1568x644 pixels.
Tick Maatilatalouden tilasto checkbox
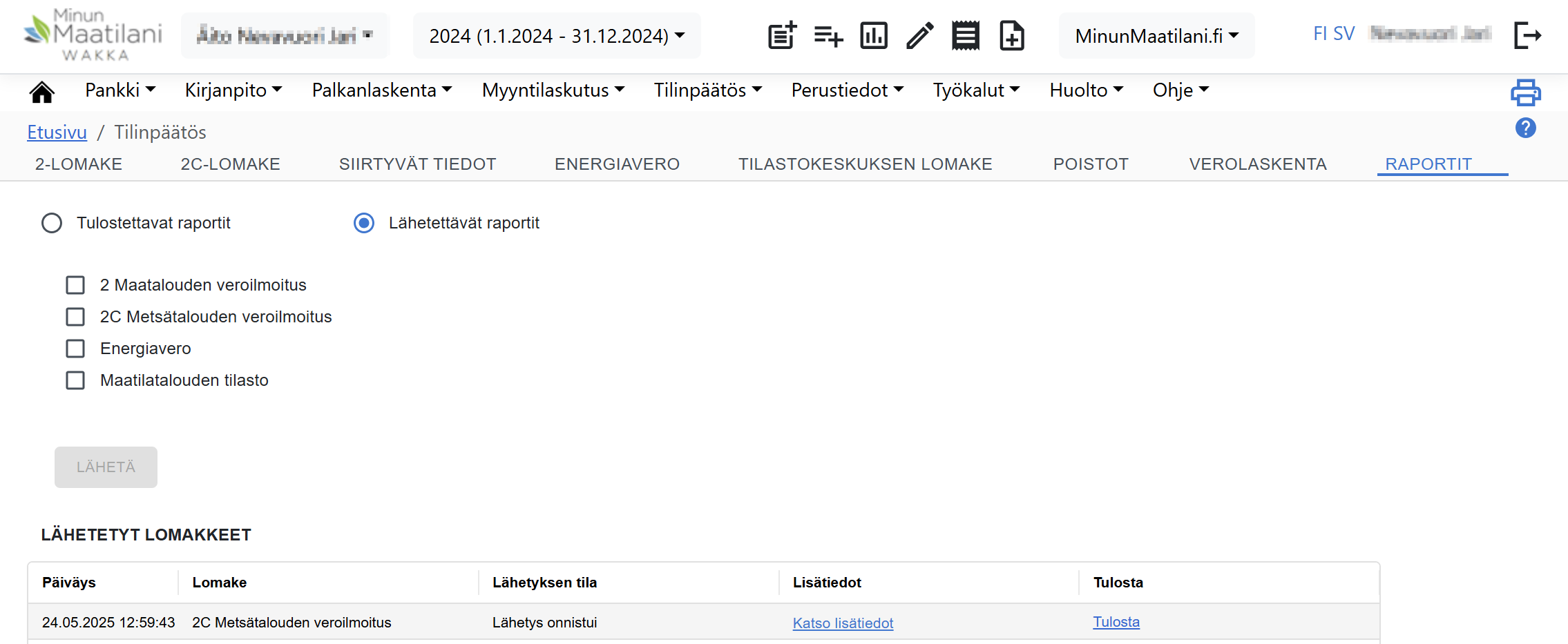point(75,380)
